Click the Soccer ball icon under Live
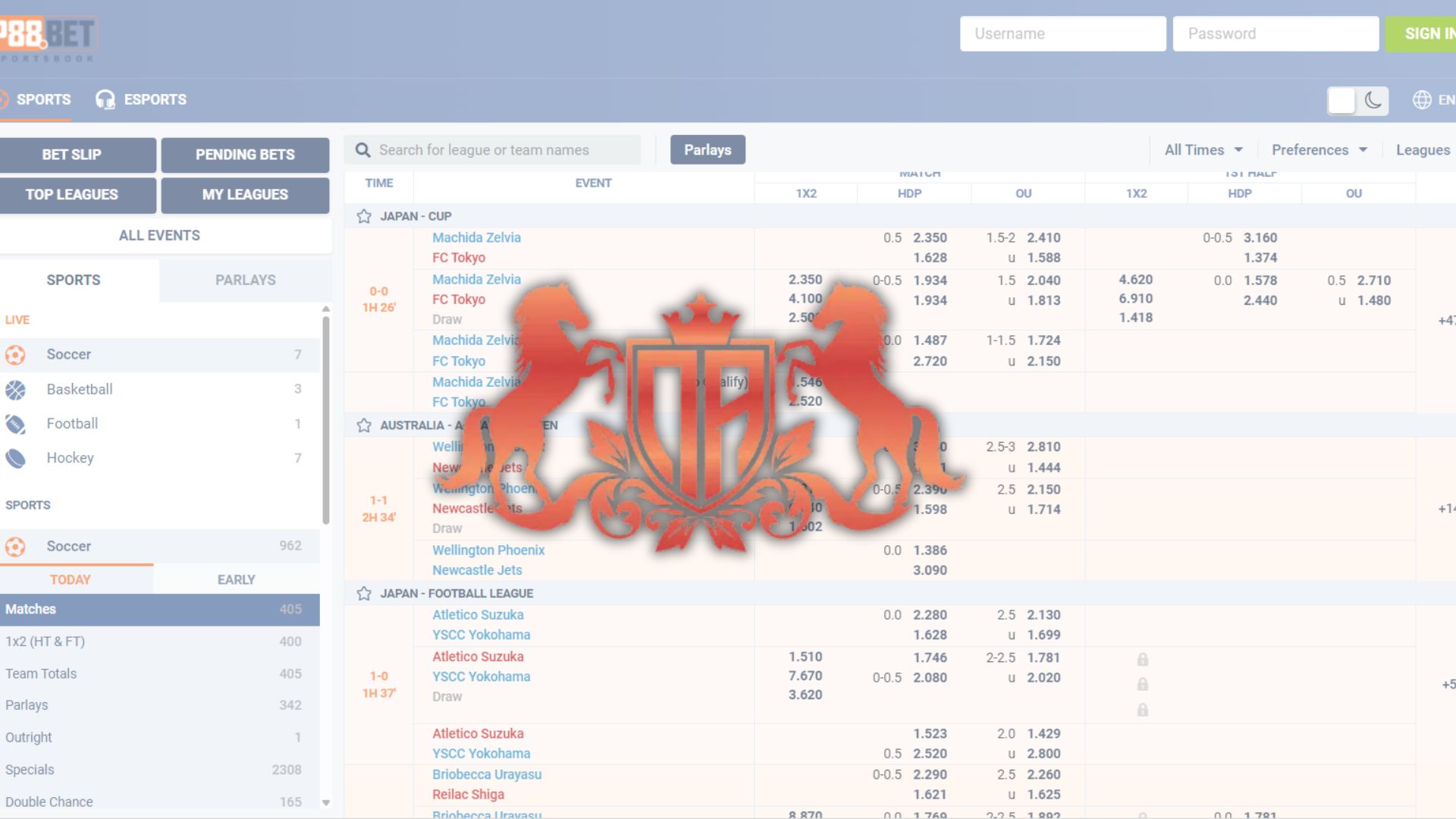This screenshot has height=819, width=1456. pos(15,355)
